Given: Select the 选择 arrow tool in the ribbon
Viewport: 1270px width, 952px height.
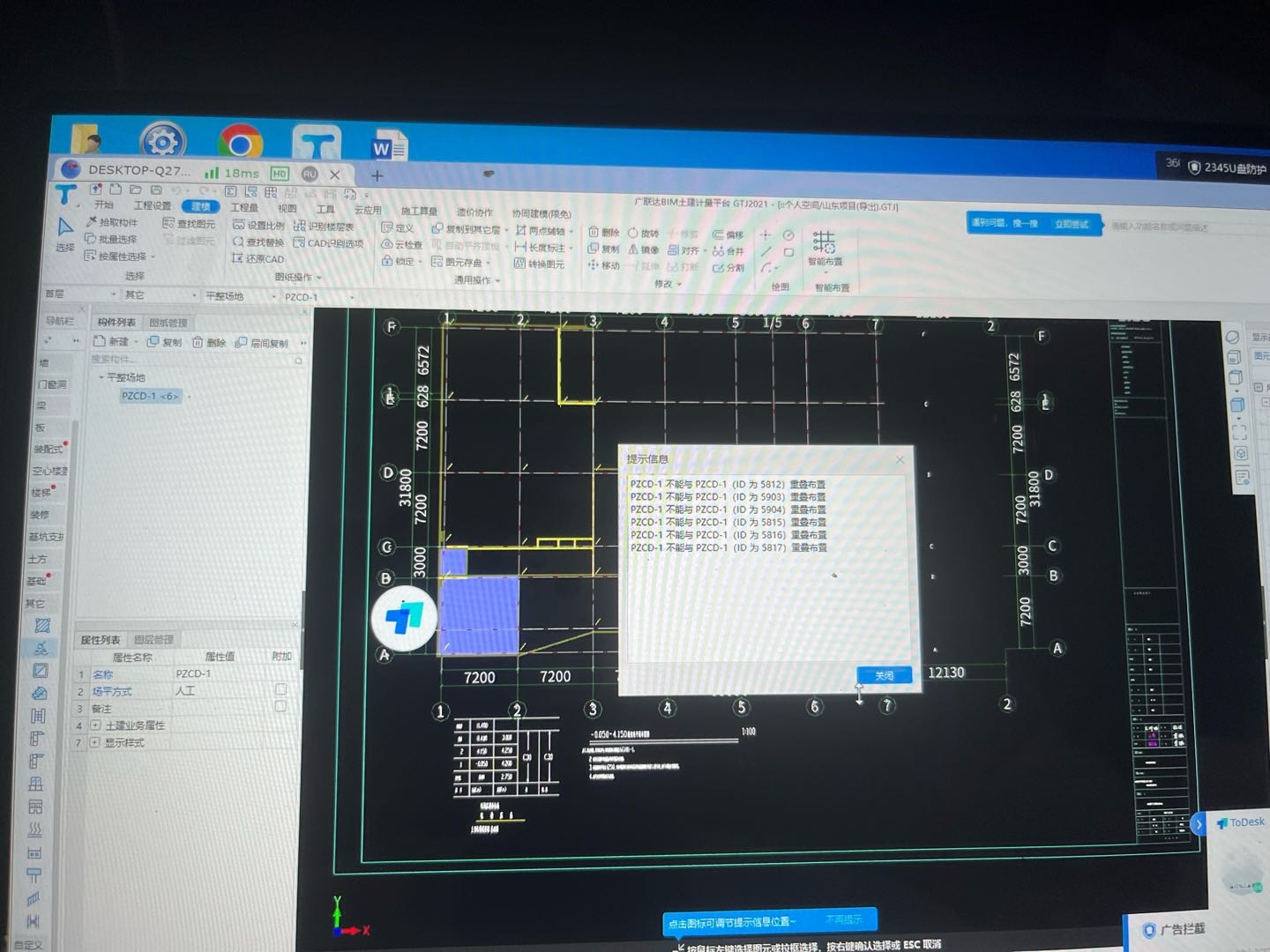Looking at the screenshot, I should click(65, 234).
